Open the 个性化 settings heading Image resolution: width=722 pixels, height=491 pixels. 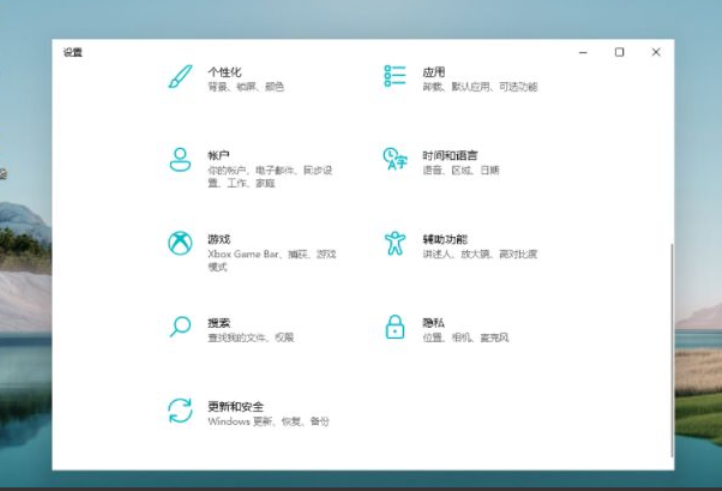[x=224, y=72]
